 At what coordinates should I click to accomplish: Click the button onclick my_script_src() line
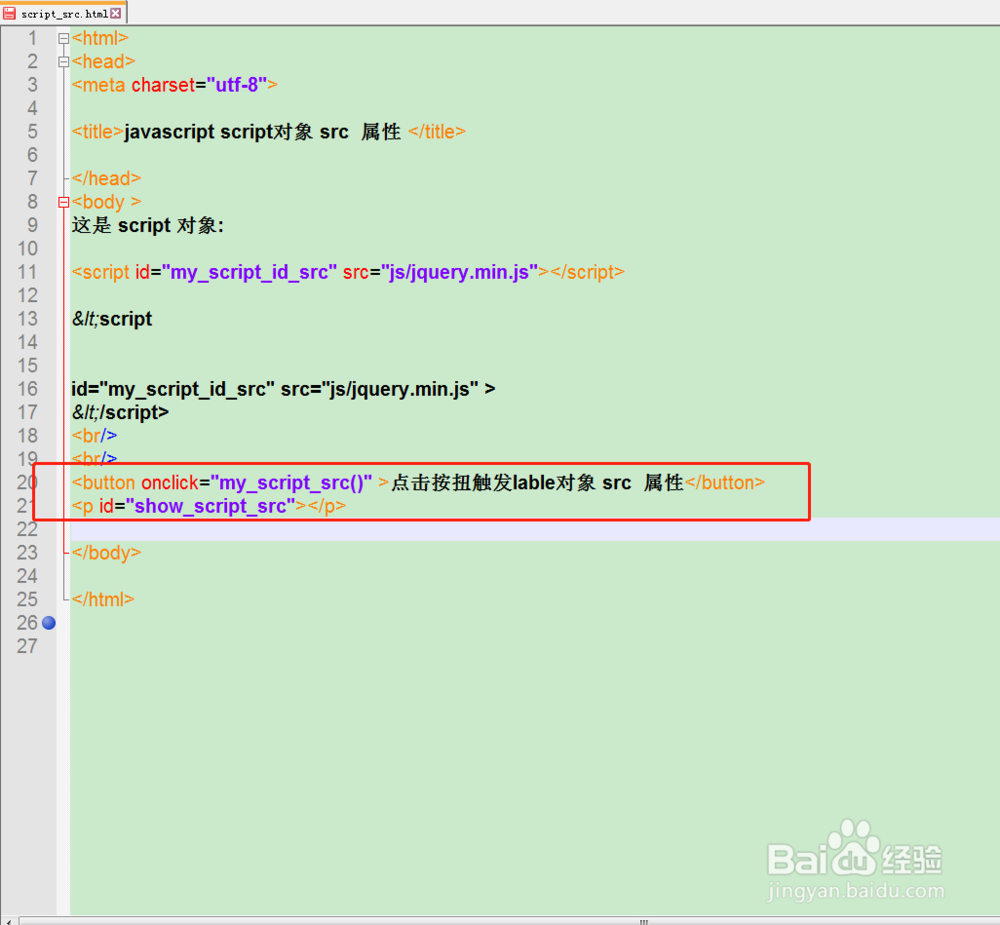click(418, 483)
